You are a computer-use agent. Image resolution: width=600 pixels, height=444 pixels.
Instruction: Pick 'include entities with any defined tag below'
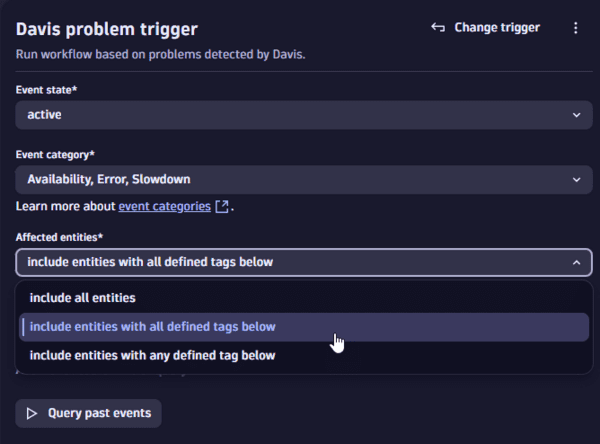tap(153, 355)
